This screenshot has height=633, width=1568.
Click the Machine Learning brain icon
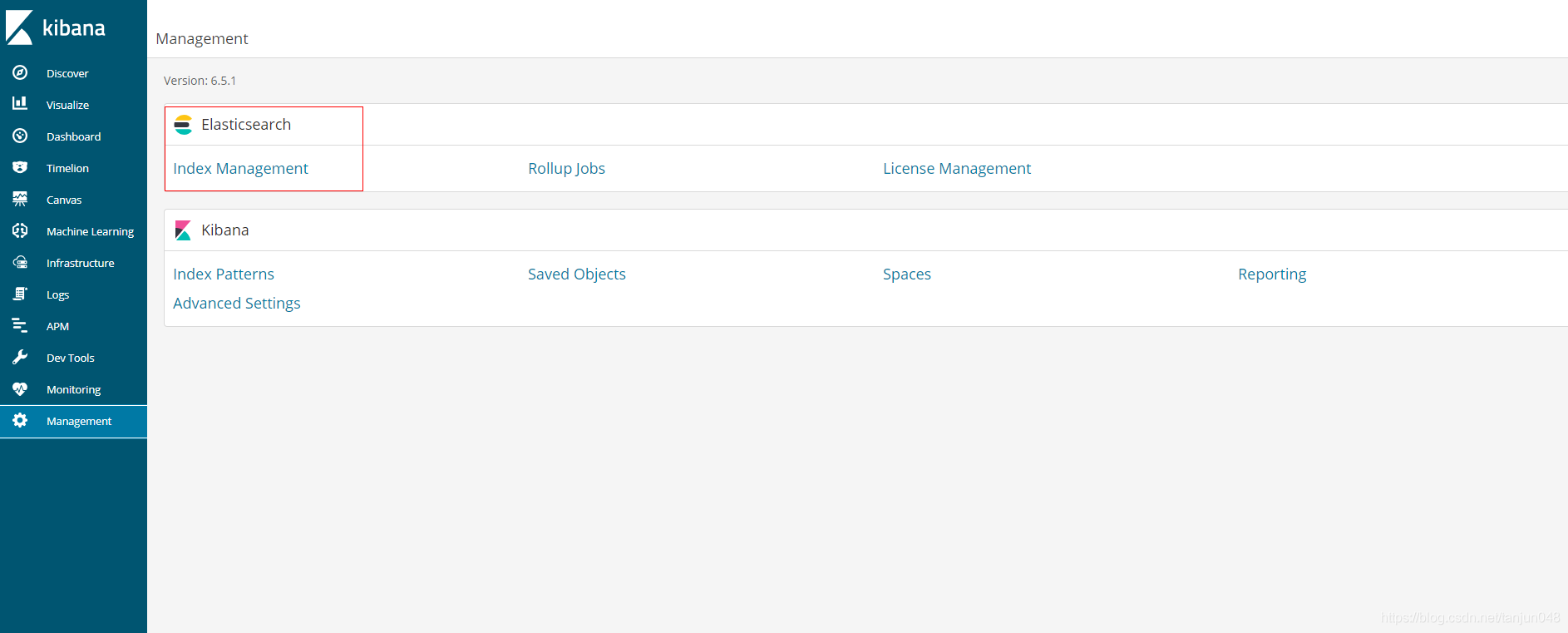(x=20, y=230)
